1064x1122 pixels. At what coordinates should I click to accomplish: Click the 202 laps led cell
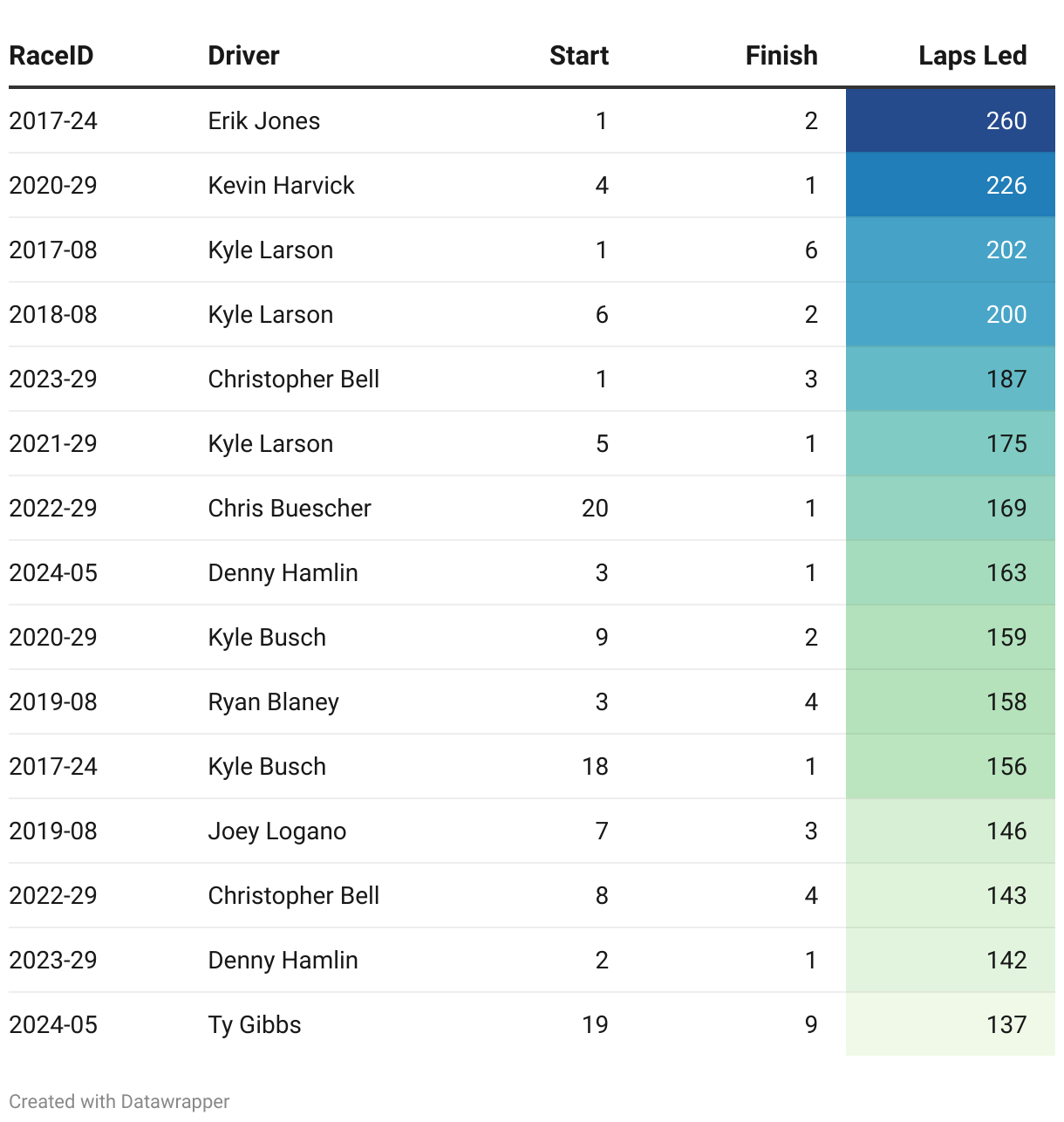[x=951, y=250]
